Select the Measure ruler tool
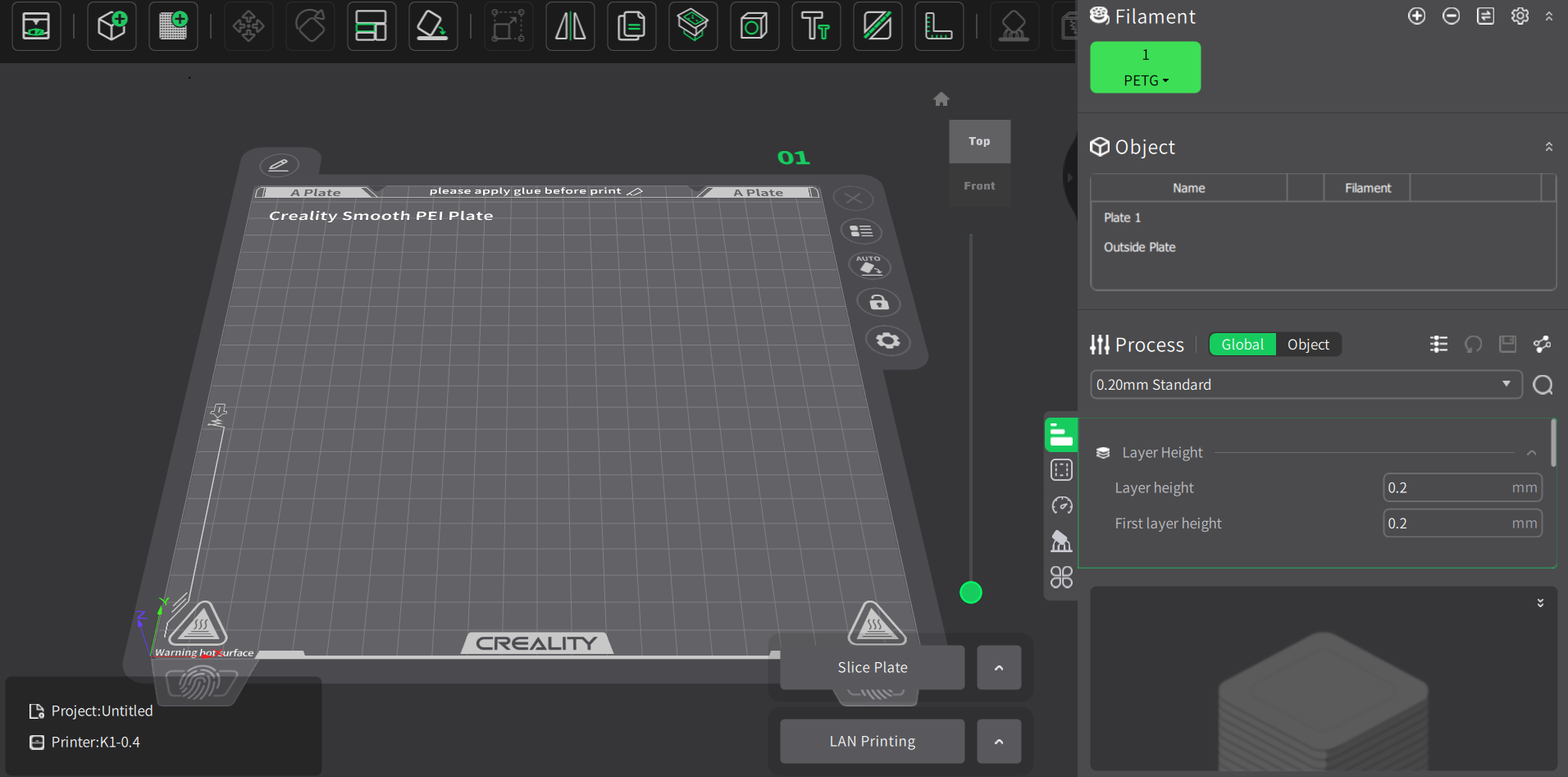 pyautogui.click(x=939, y=26)
